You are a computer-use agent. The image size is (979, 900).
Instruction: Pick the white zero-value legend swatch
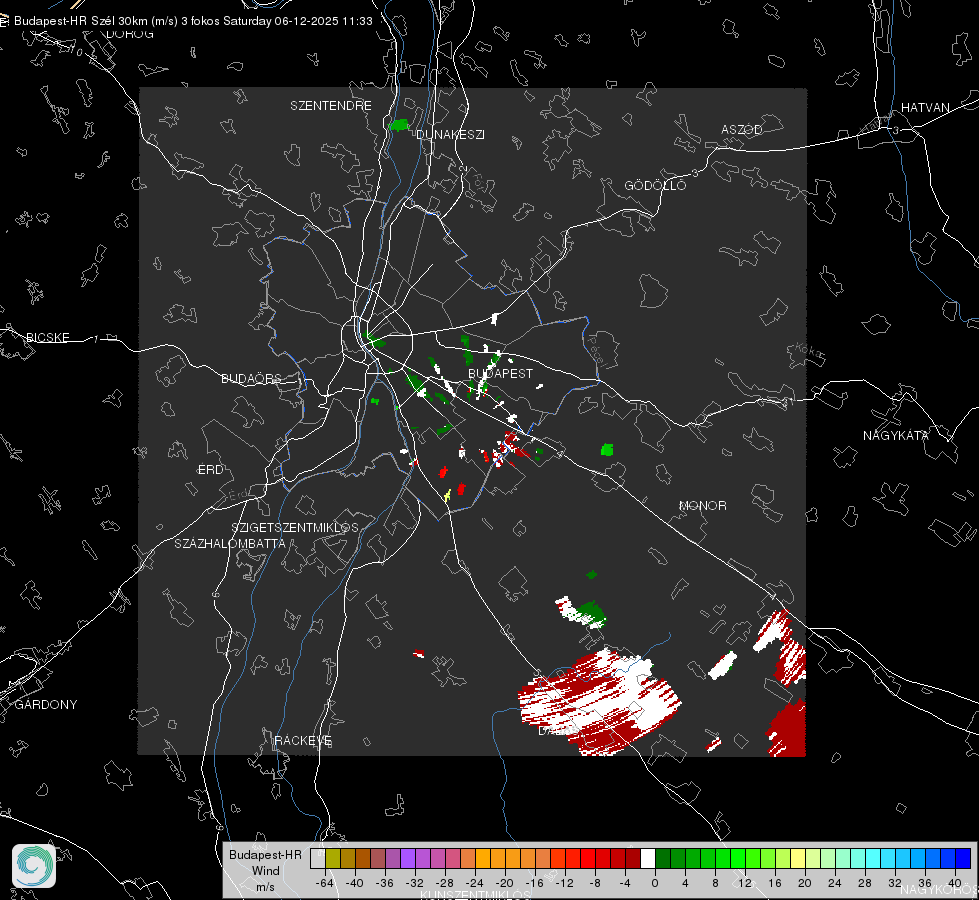click(x=647, y=858)
